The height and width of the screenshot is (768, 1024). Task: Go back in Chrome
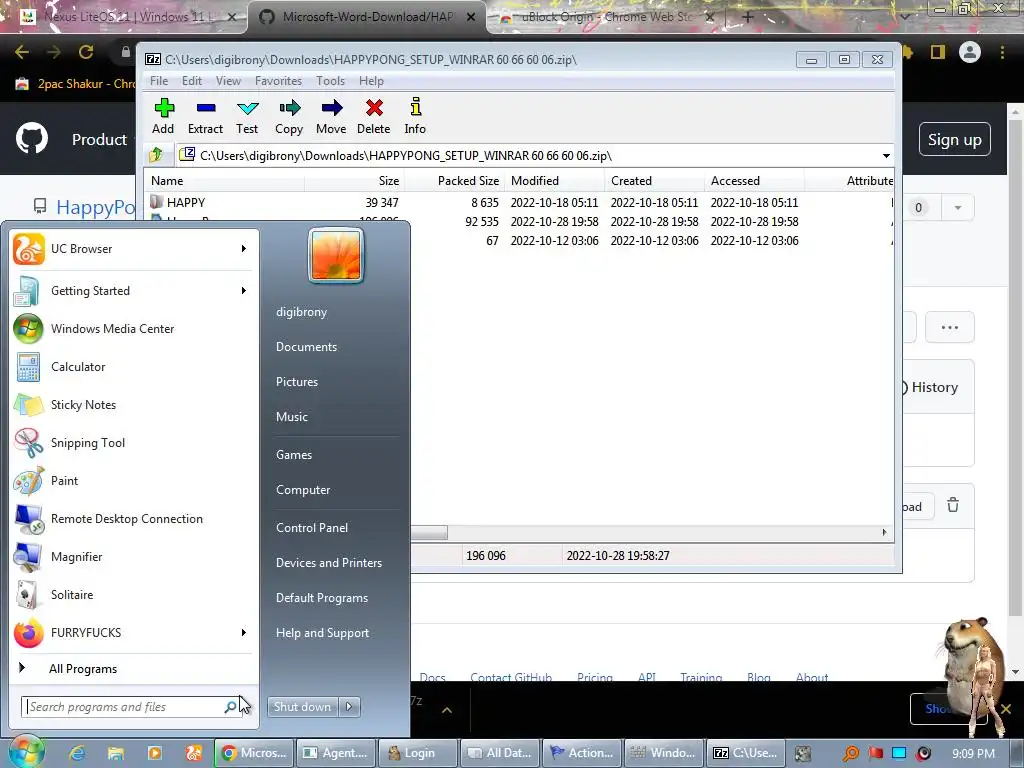[22, 52]
